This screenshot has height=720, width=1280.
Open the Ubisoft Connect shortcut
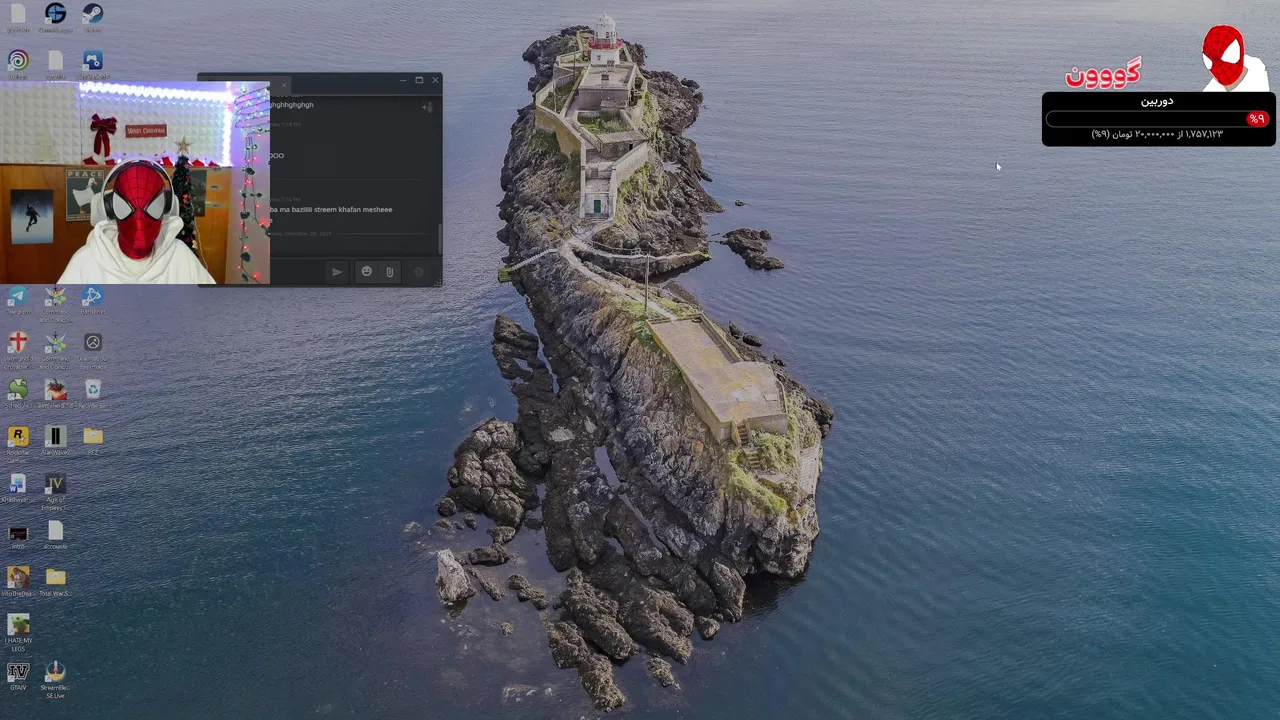click(18, 63)
